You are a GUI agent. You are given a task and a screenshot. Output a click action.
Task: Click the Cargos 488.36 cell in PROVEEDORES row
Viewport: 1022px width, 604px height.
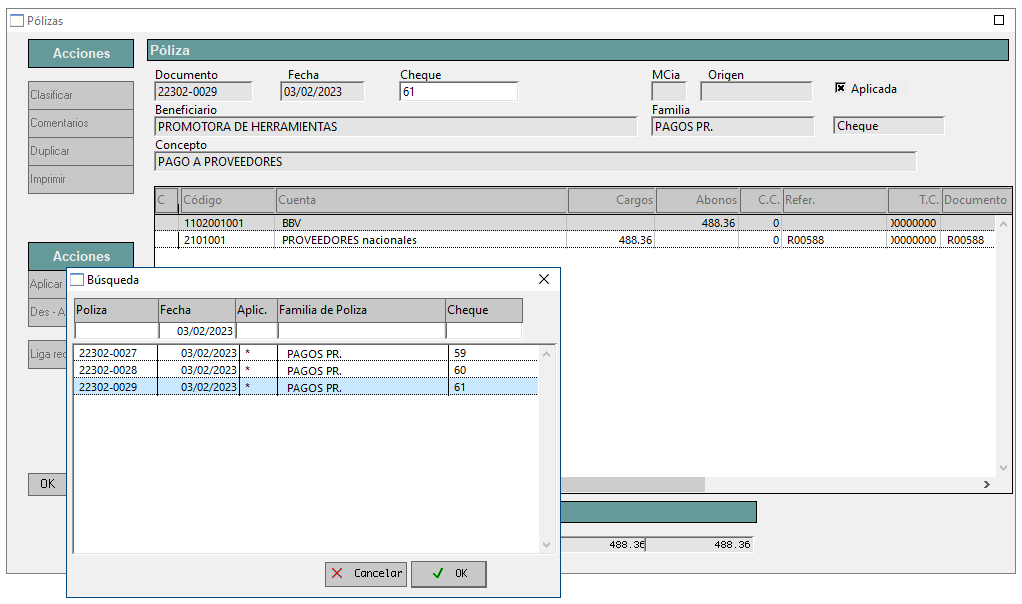tap(611, 240)
